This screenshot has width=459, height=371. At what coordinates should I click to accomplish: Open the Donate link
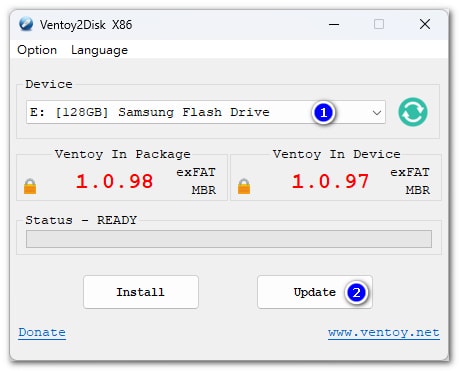click(42, 333)
